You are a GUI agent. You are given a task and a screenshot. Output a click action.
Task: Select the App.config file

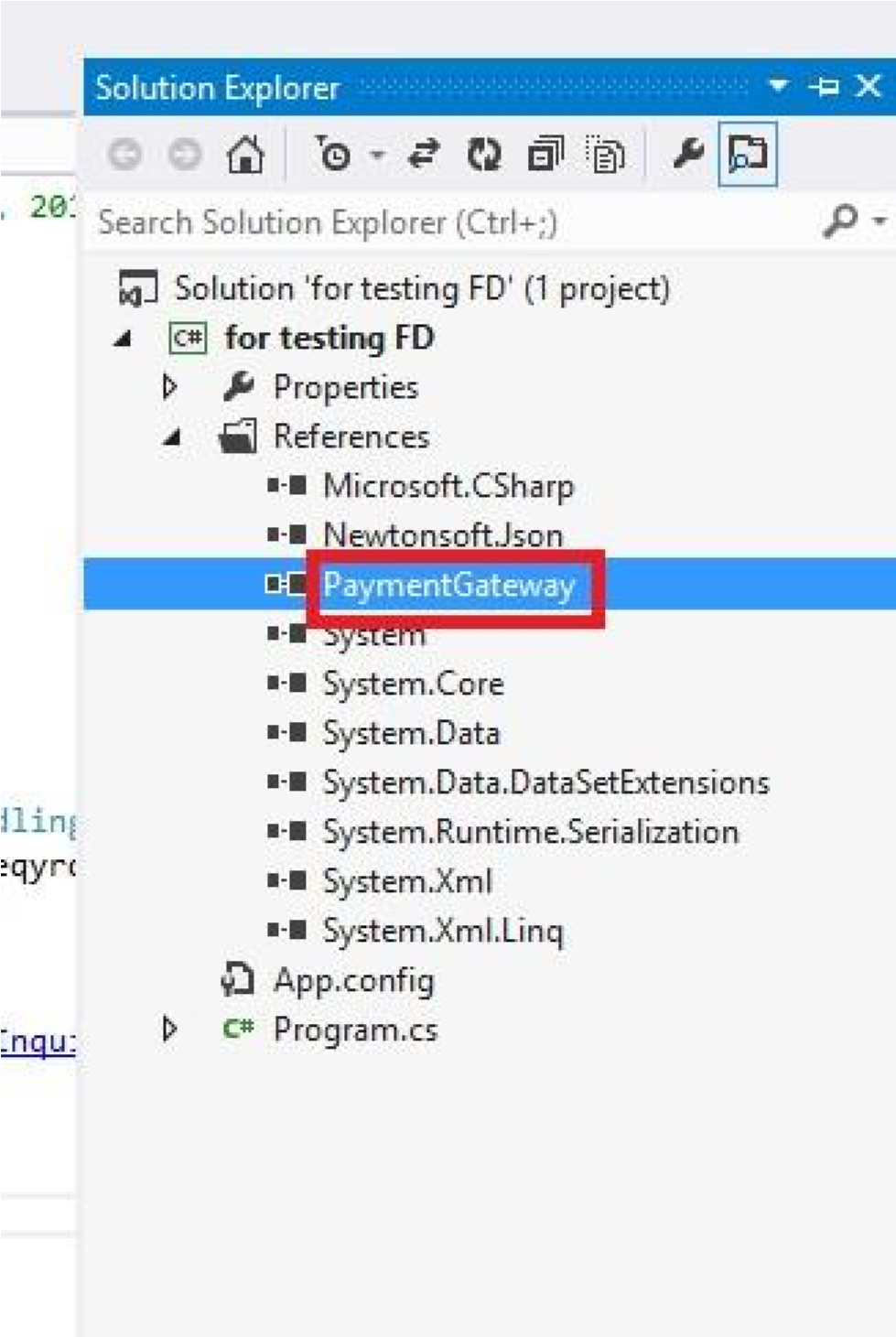353,981
